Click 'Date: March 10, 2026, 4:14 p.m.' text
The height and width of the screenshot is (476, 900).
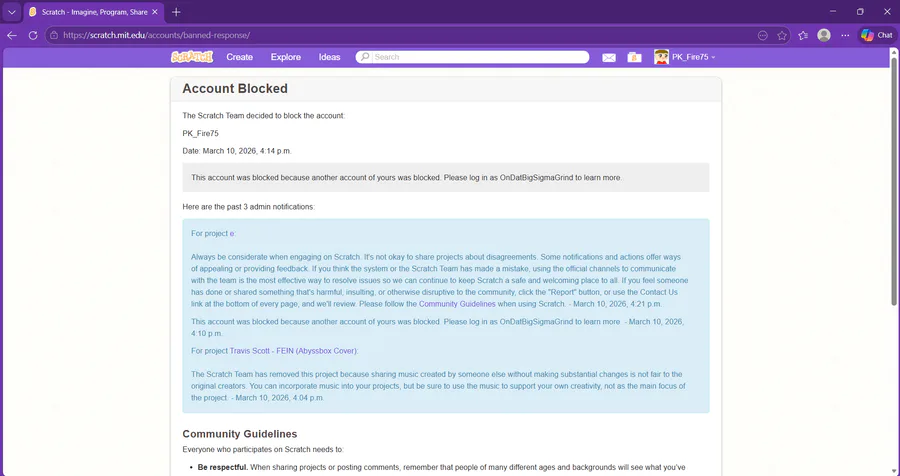tap(237, 151)
